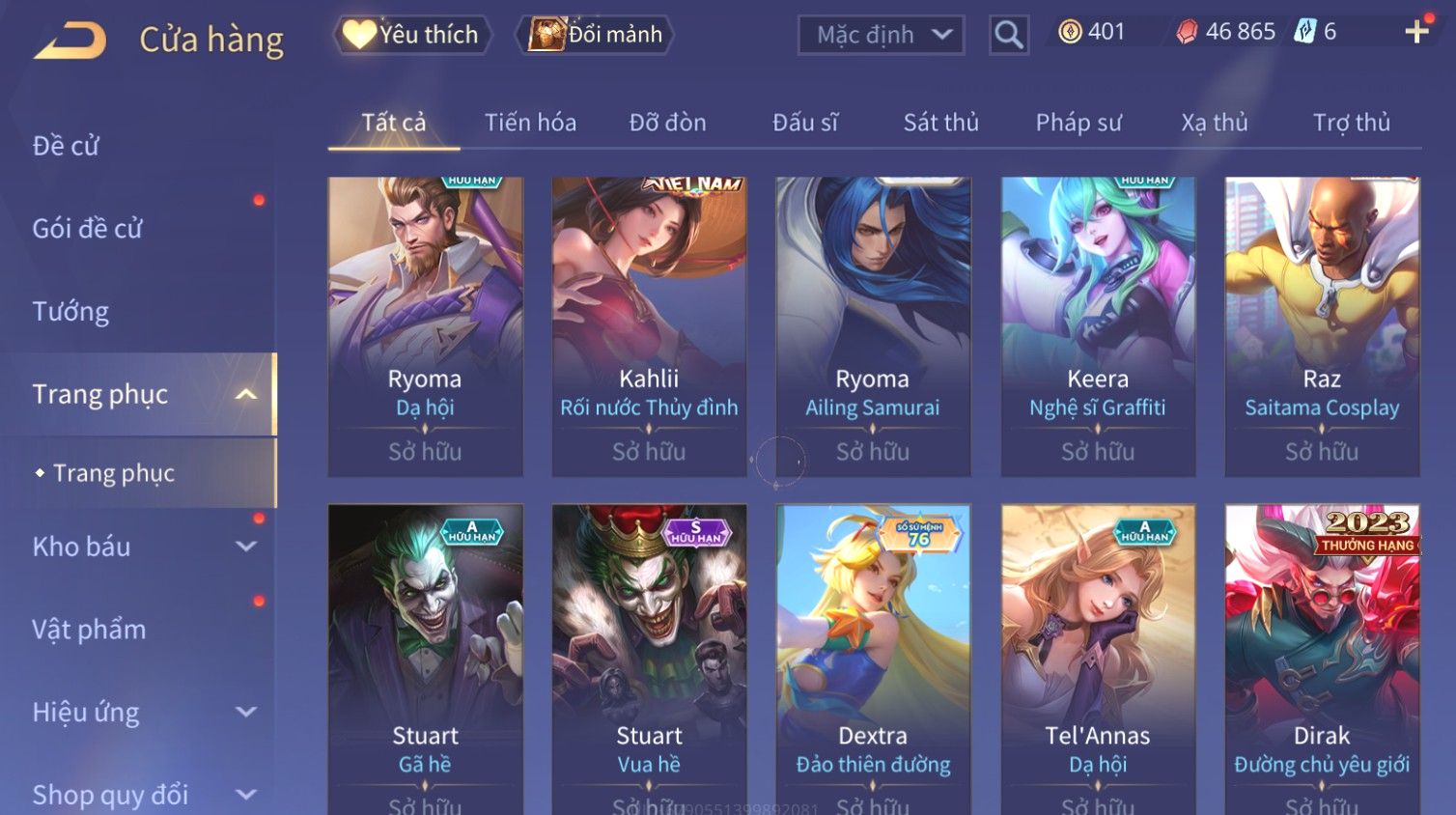Collapse the Trang phục sidebar section
This screenshot has width=1456, height=815.
tap(246, 394)
